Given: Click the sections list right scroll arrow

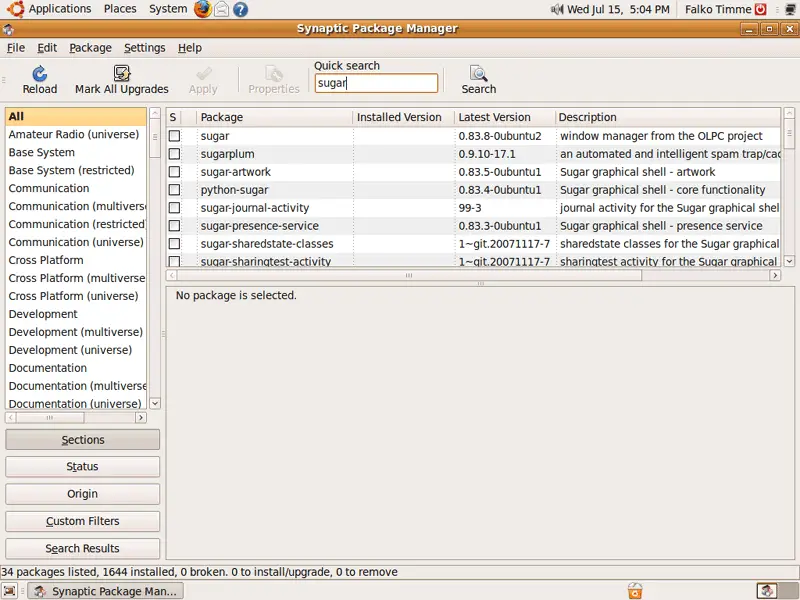Looking at the screenshot, I should 141,418.
